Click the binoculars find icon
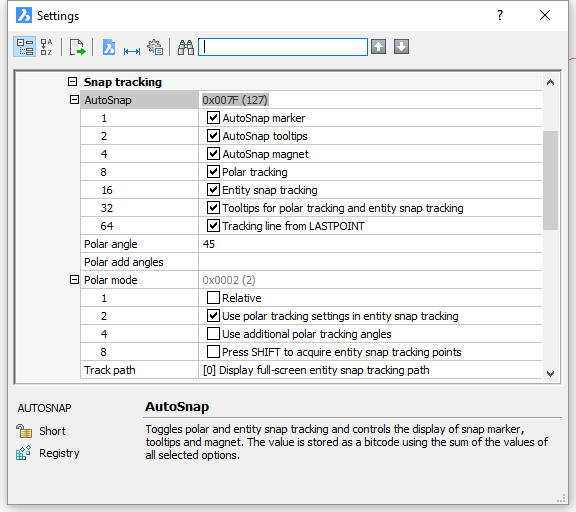 [x=186, y=47]
